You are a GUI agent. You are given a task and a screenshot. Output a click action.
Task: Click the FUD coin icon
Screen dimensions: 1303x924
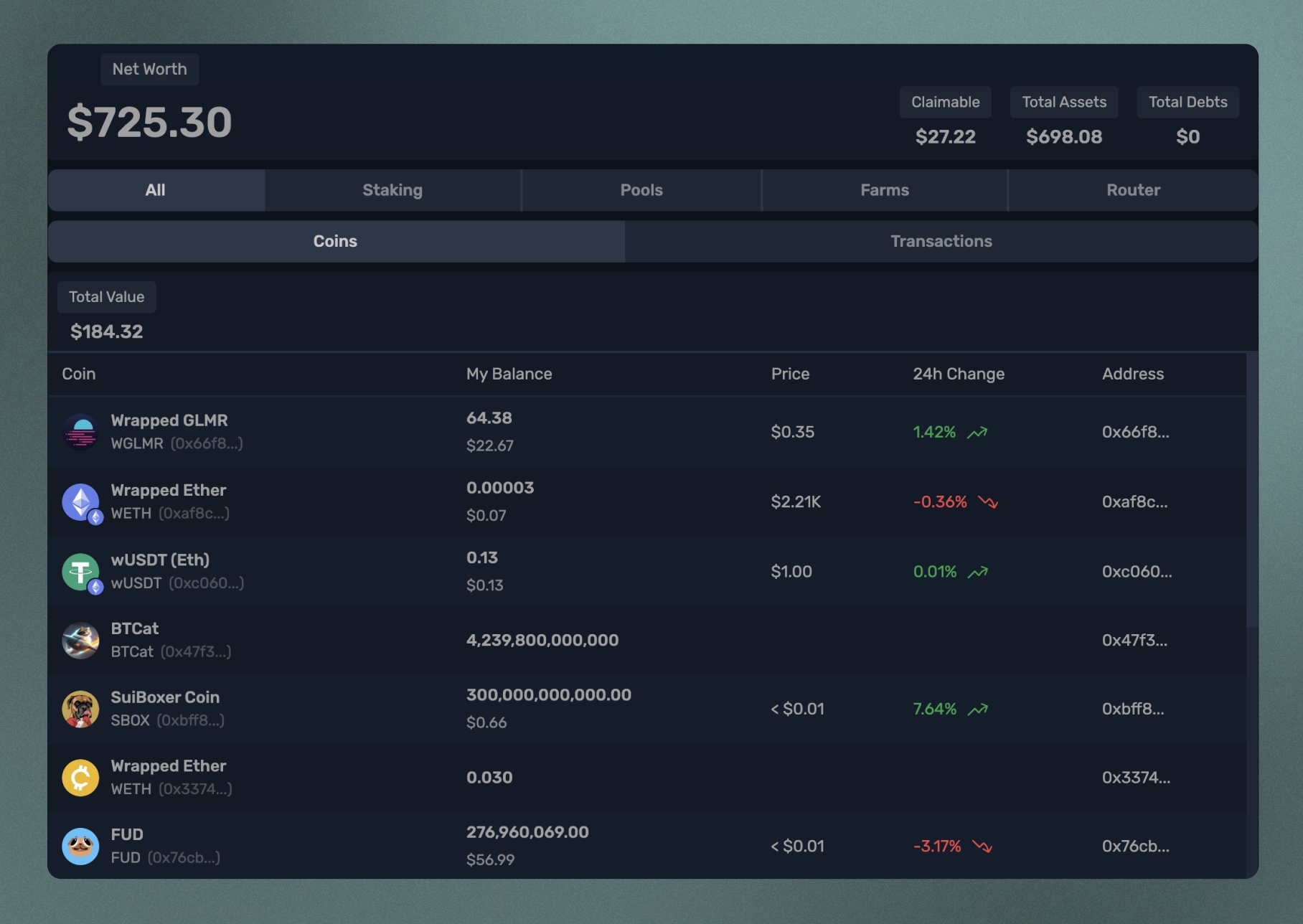coord(80,847)
